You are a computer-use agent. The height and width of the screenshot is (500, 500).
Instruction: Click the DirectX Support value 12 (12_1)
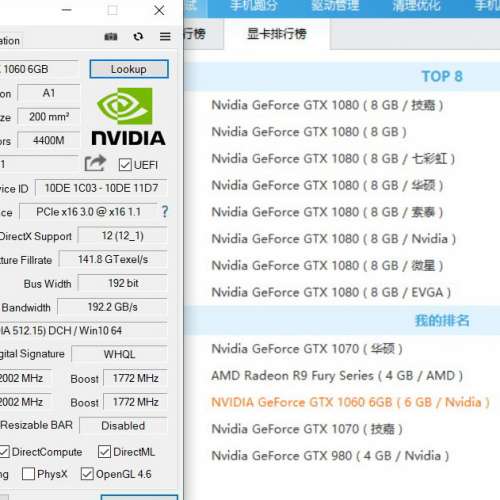[123, 236]
